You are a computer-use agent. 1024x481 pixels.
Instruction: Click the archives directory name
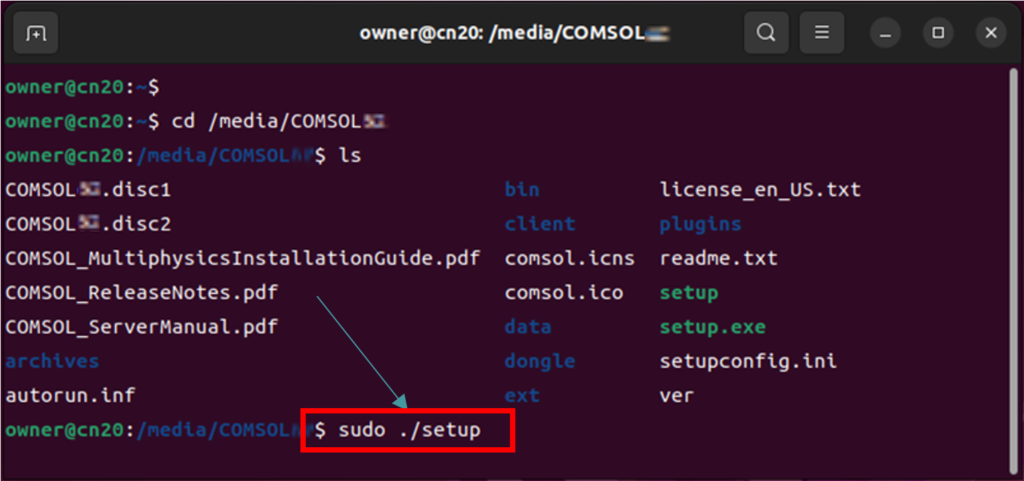click(x=52, y=361)
